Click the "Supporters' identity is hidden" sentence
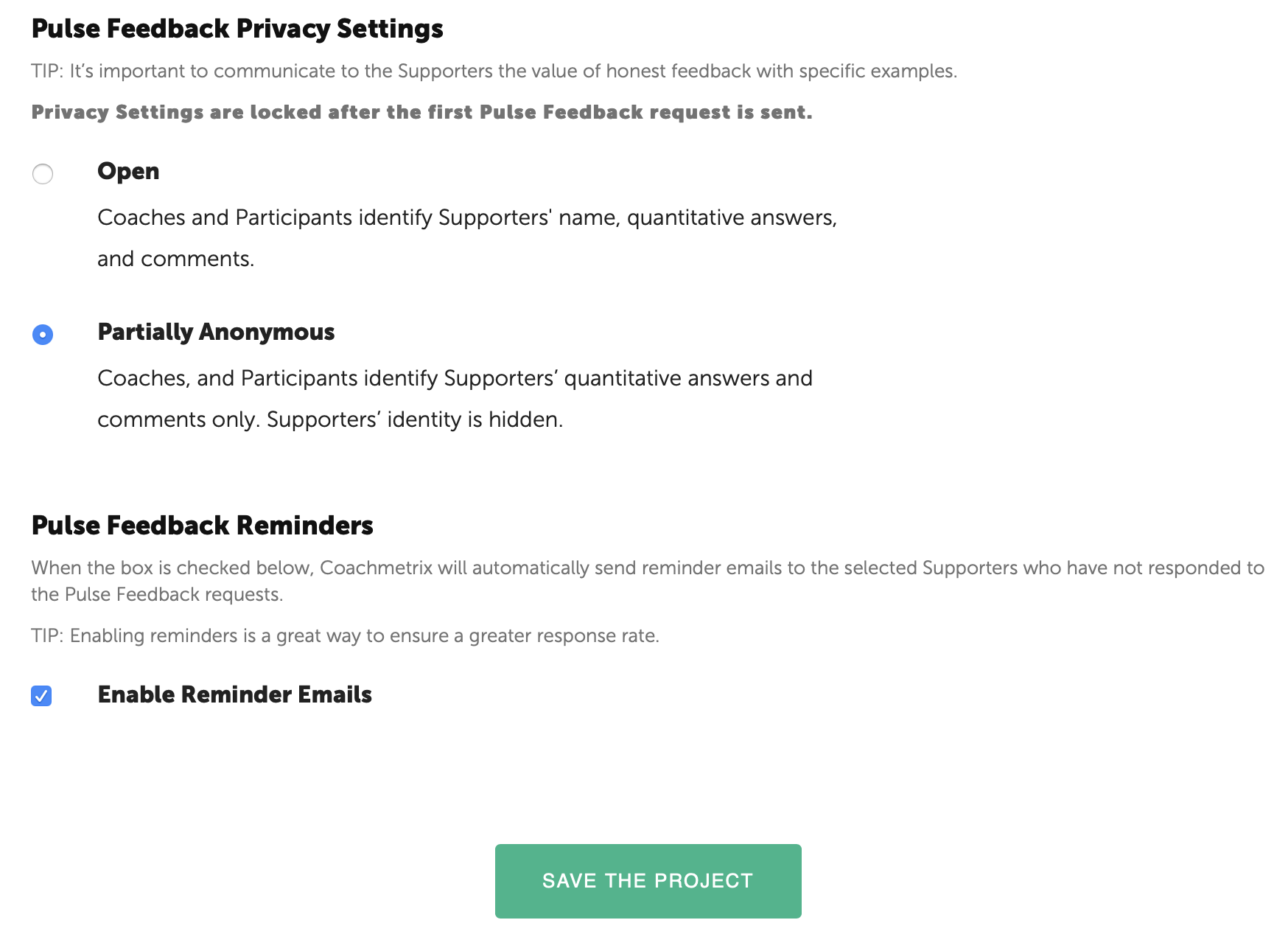The width and height of the screenshot is (1288, 948). [x=414, y=419]
